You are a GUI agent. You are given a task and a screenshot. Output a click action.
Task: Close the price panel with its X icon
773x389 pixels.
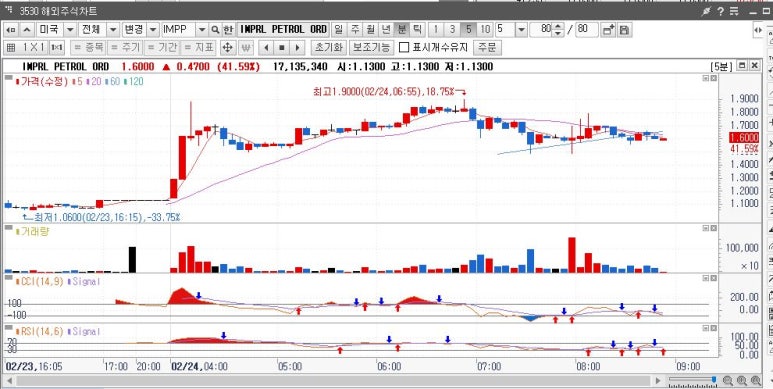coord(713,78)
